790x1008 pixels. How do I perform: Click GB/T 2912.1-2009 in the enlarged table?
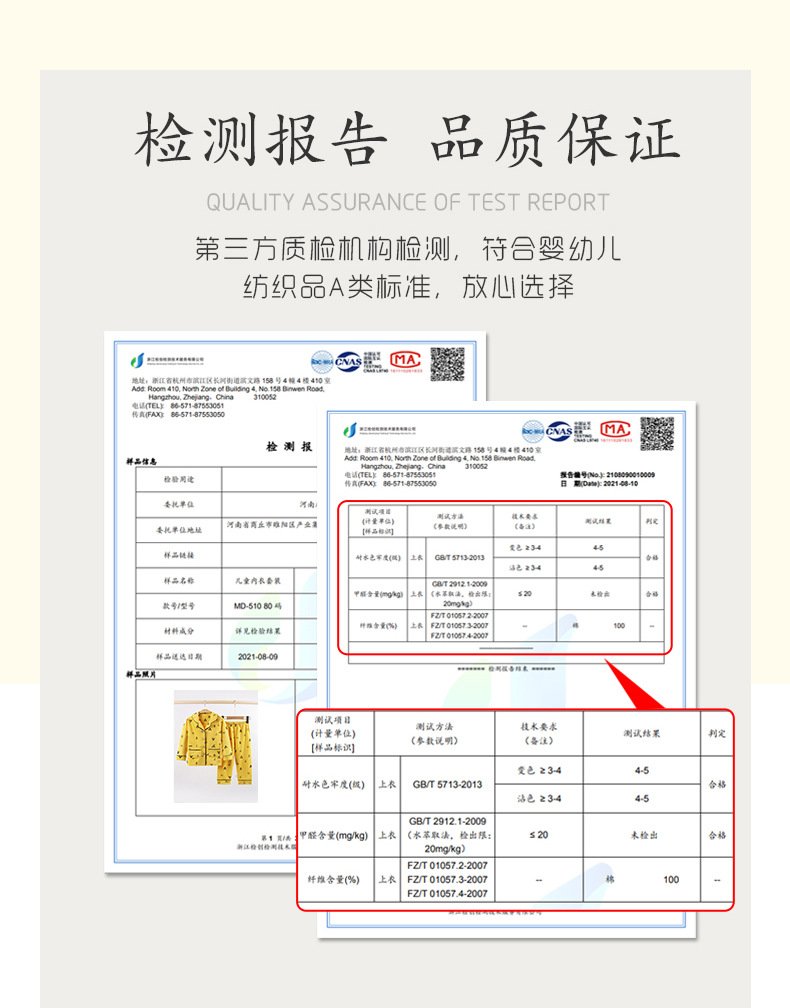pos(447,821)
